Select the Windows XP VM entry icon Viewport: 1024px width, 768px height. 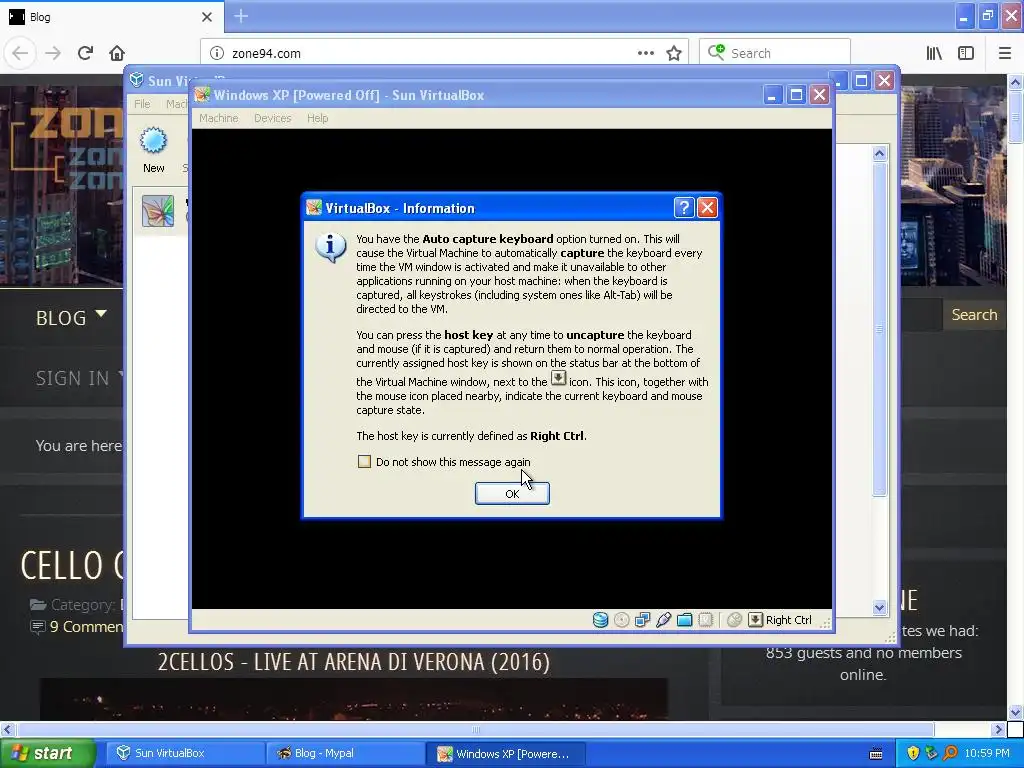[158, 211]
